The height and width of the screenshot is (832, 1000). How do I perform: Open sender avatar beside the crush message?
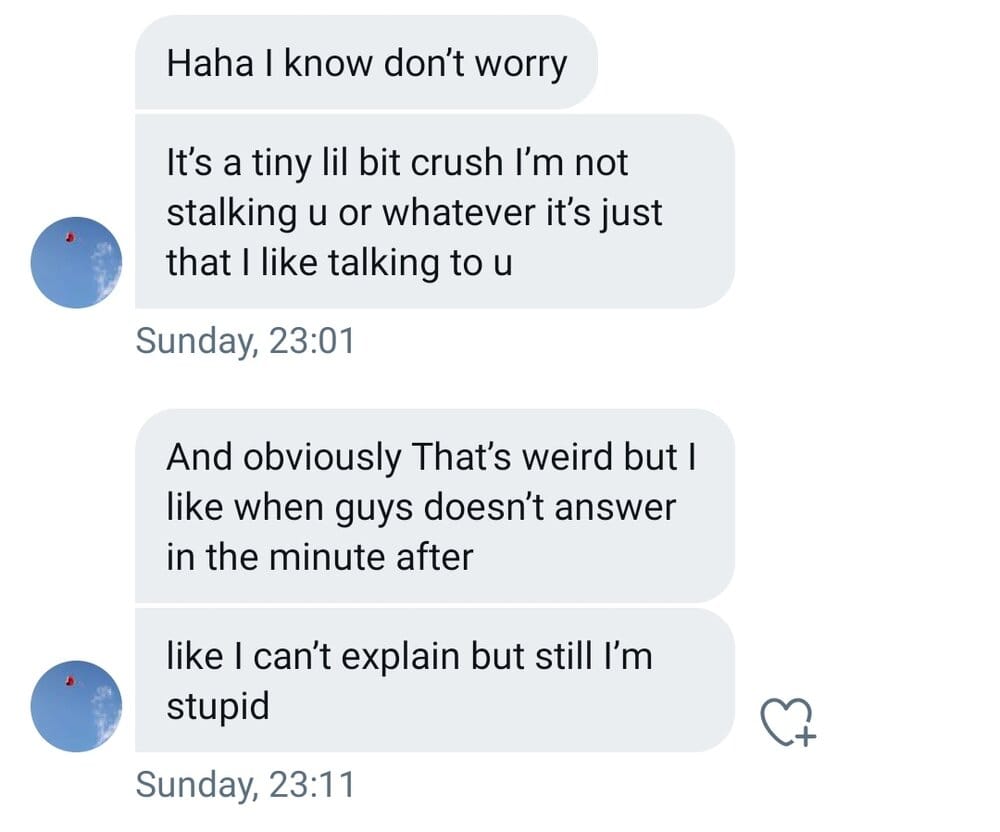tap(77, 262)
